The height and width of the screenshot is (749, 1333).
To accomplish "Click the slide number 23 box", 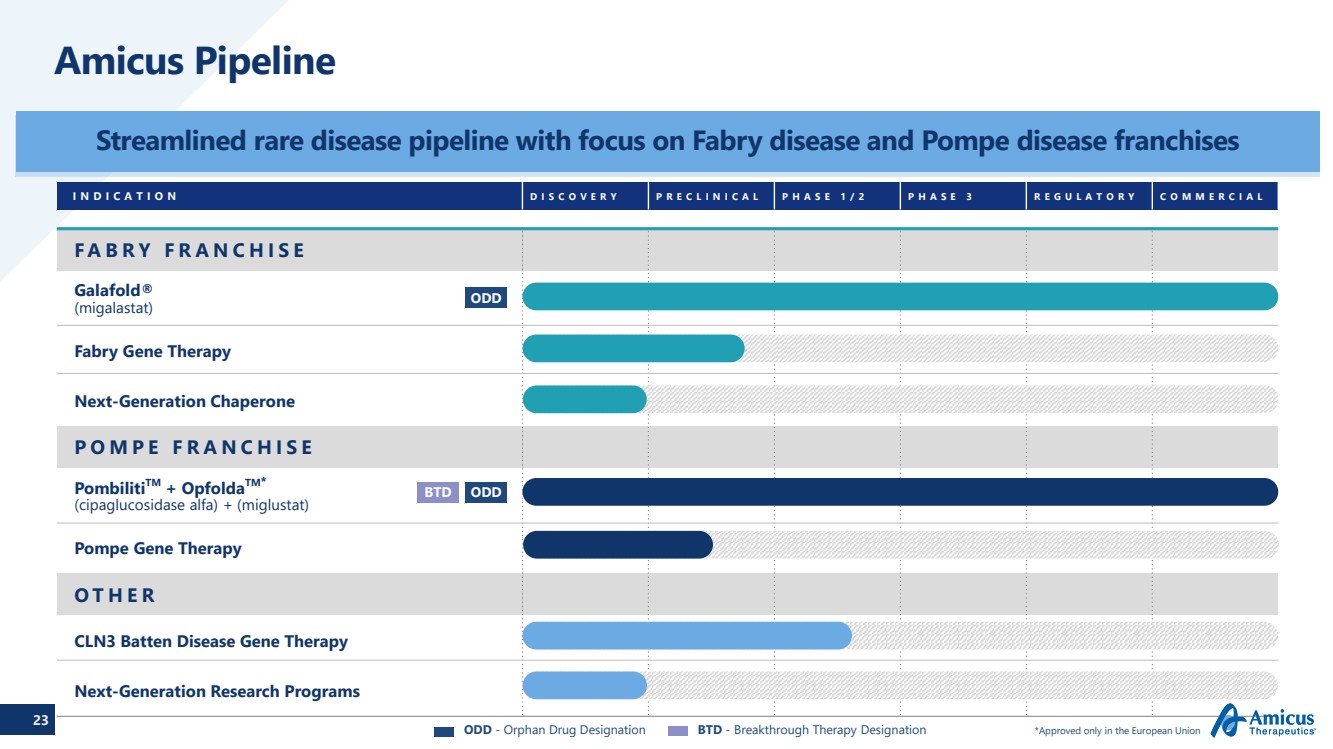I will [40, 720].
